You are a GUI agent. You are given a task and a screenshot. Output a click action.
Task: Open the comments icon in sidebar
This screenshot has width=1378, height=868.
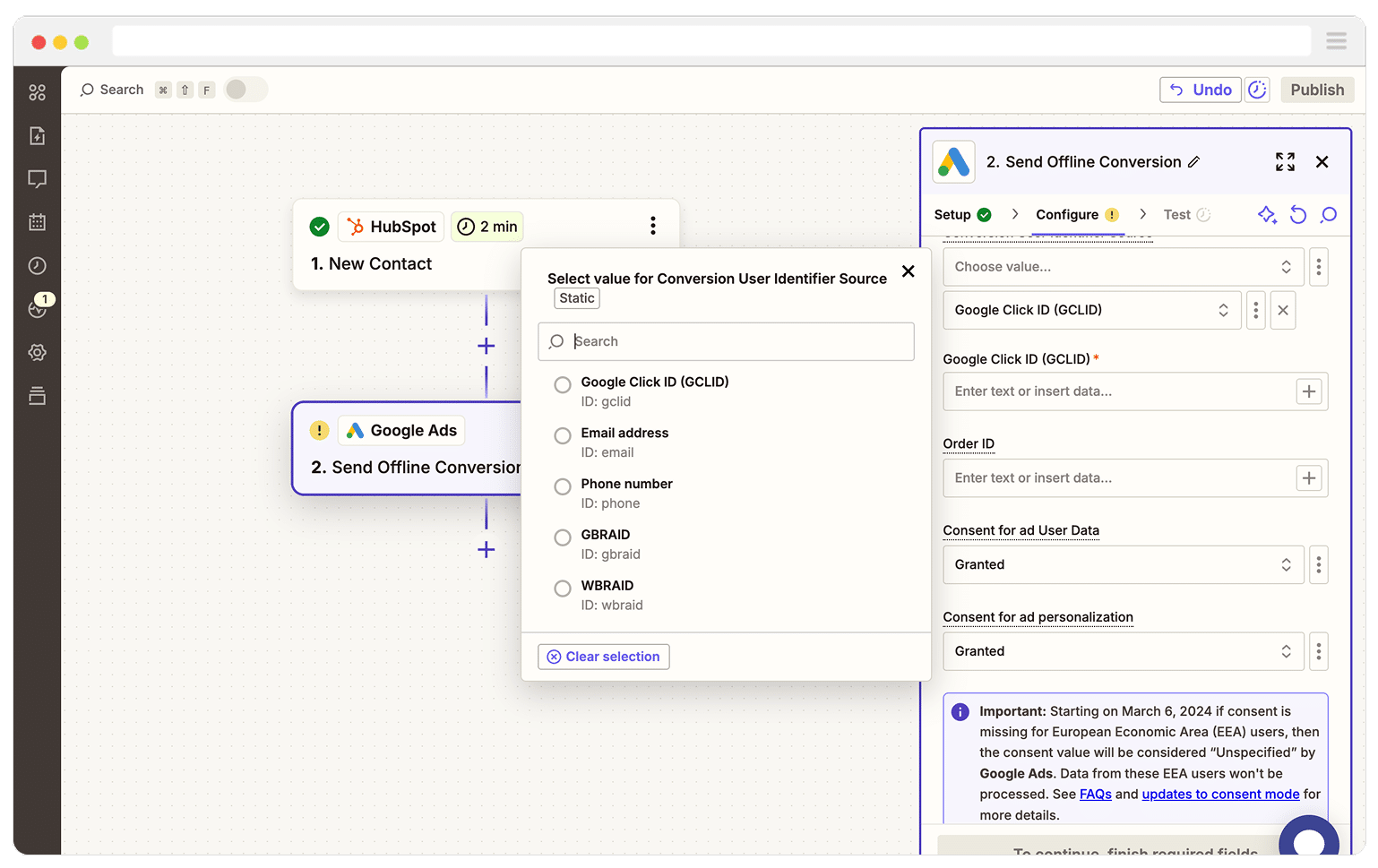click(x=37, y=179)
